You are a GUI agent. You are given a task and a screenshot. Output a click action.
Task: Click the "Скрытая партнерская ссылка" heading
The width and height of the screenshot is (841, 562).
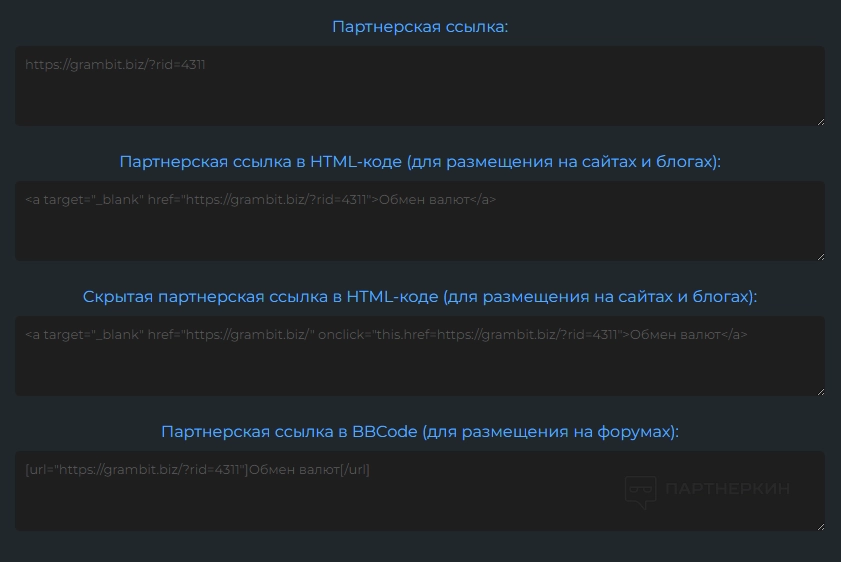420,297
